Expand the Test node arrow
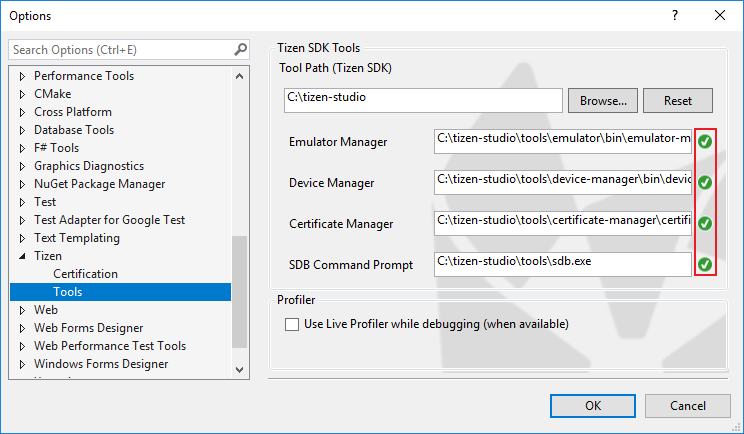Screen dimensions: 744x434 [22, 202]
